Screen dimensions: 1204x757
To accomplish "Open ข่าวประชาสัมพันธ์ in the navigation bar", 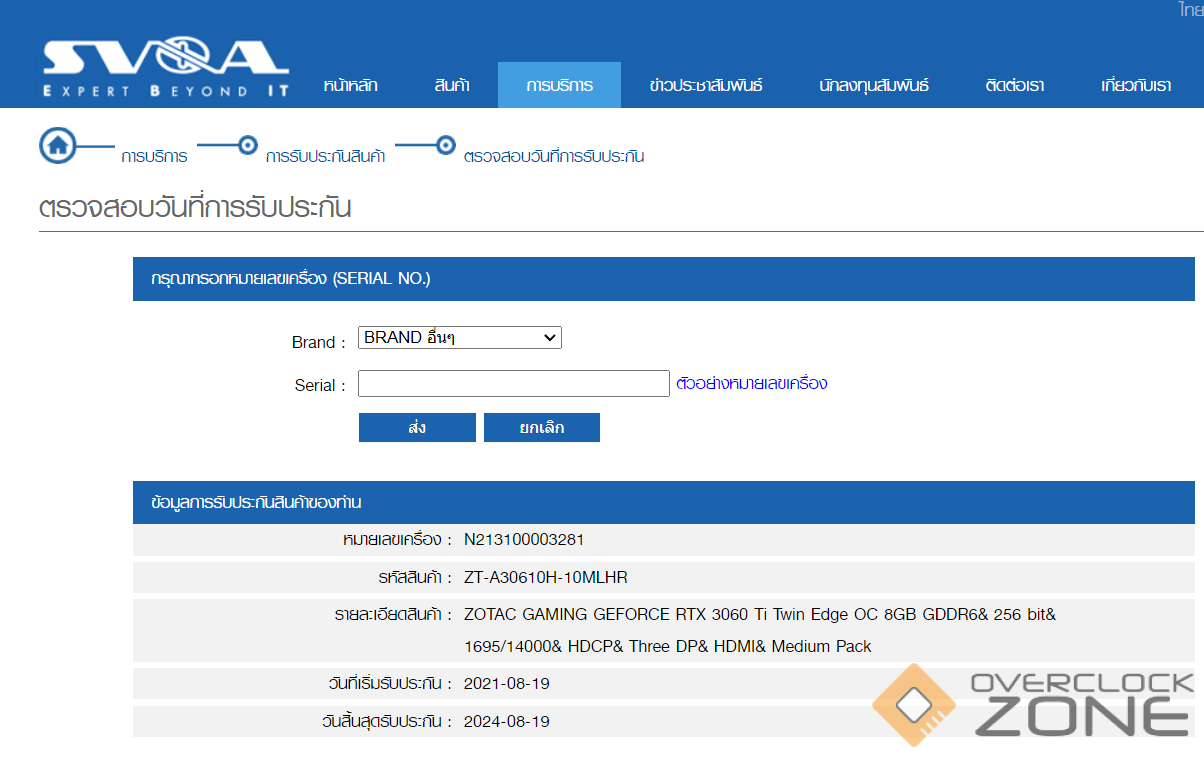I will point(705,85).
